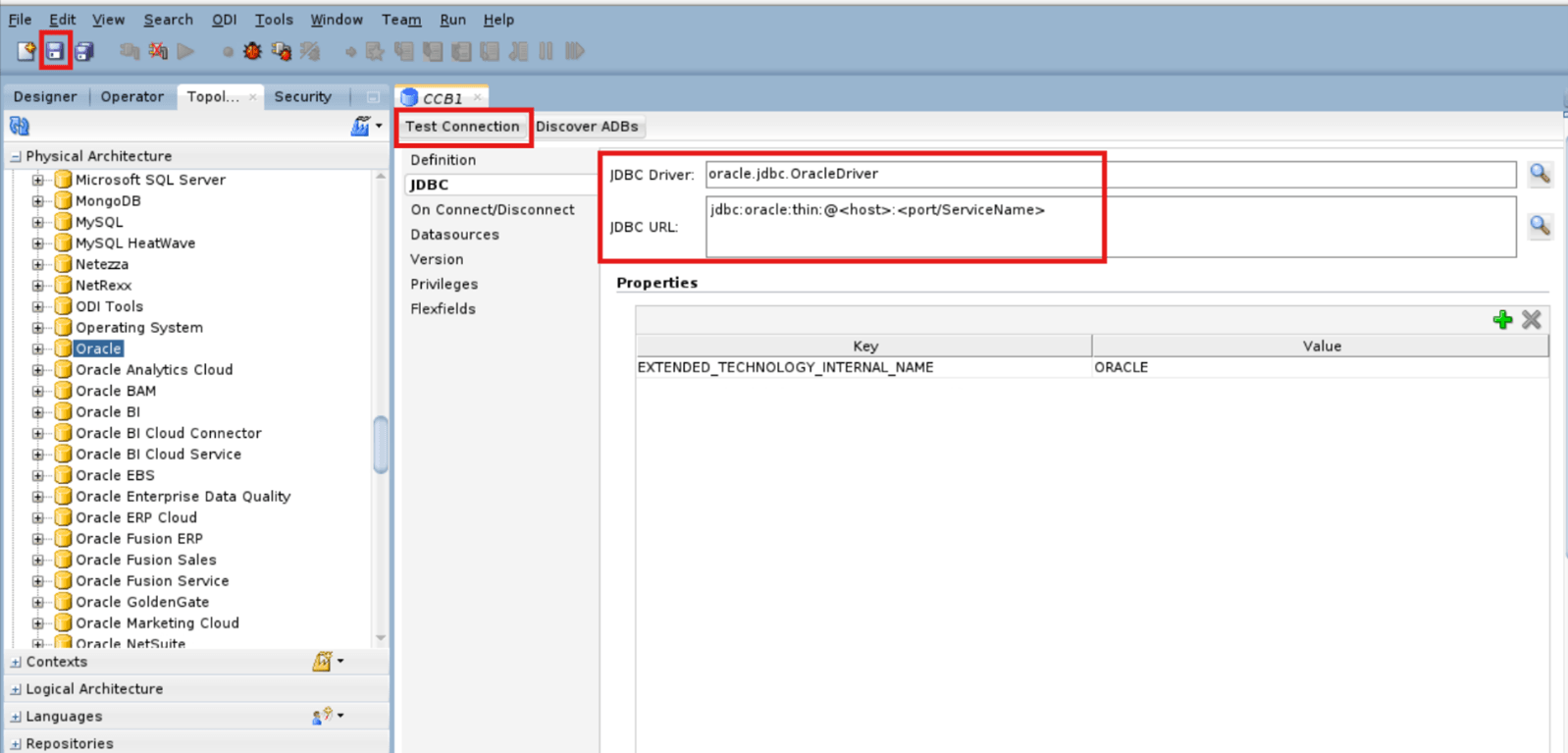Open the Privileges section
This screenshot has width=1568, height=753.
[444, 284]
